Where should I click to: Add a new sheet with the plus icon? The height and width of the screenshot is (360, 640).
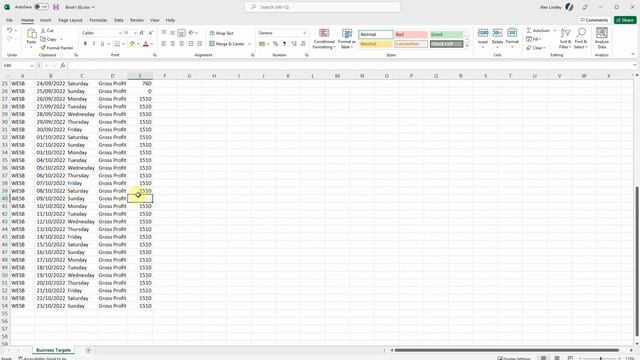pos(88,350)
